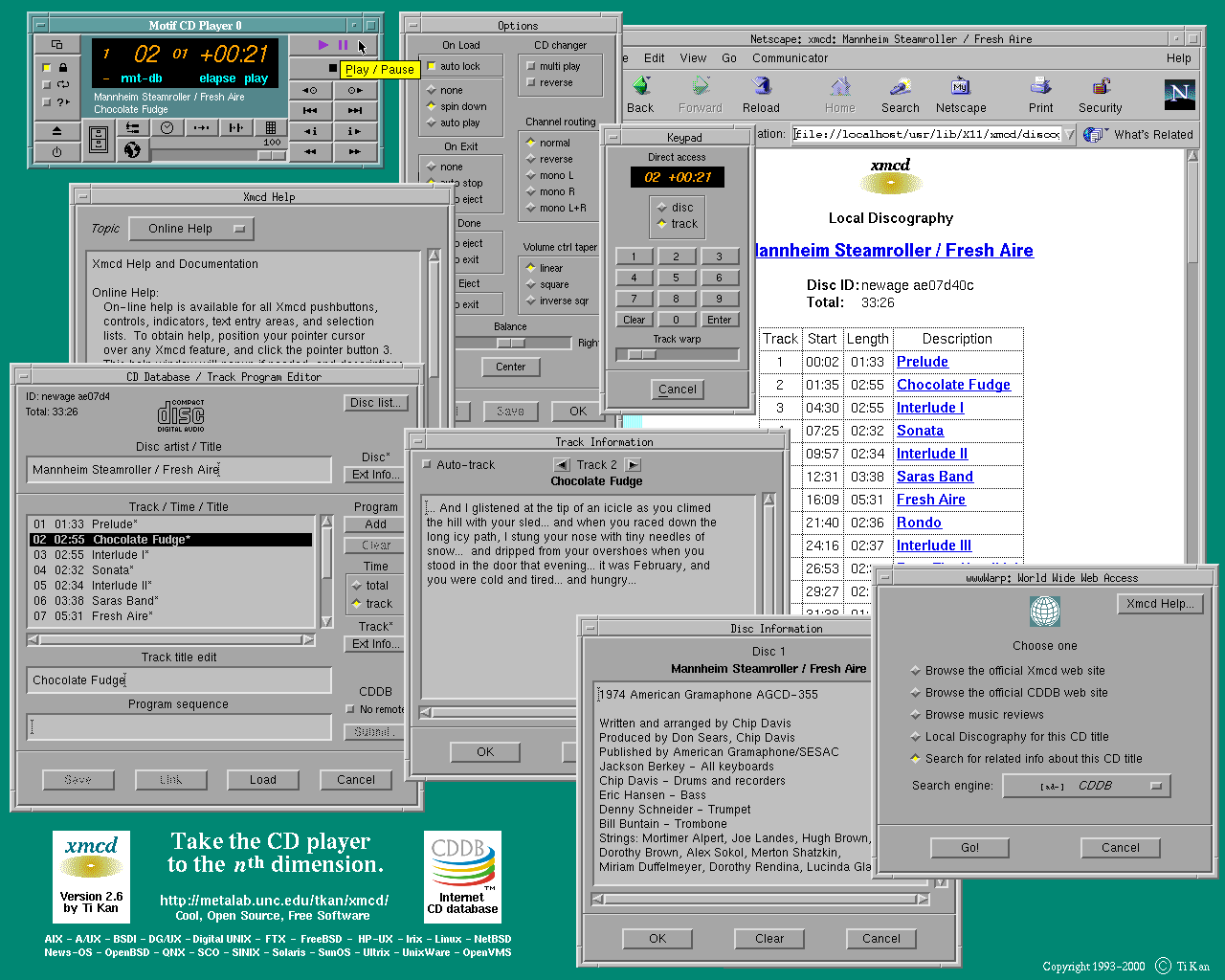Skip to next track in CD player
The image size is (1225, 980).
[354, 110]
